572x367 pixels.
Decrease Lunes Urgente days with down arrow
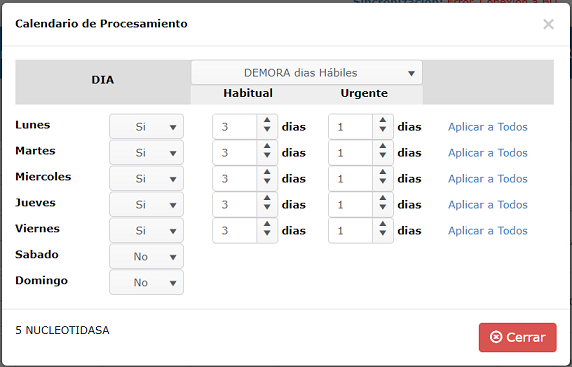(383, 129)
